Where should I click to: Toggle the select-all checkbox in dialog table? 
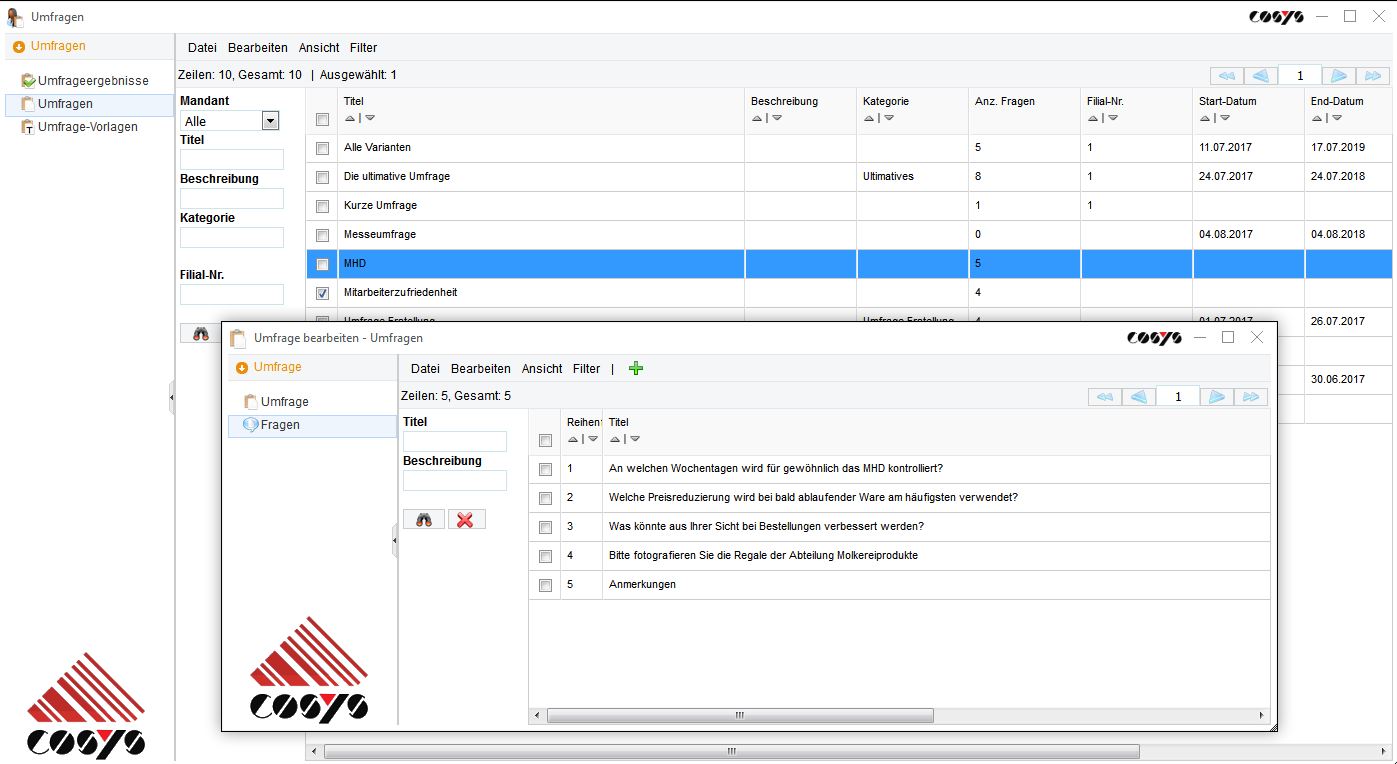(x=545, y=441)
